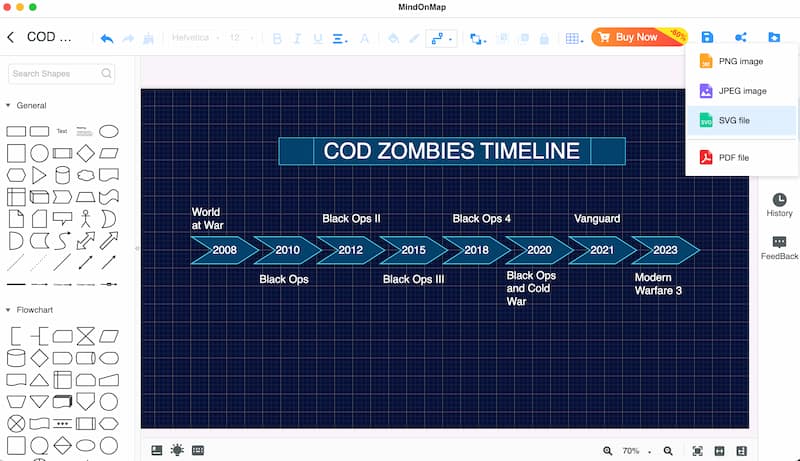Choose the line color pen icon
Image resolution: width=800 pixels, height=461 pixels.
[414, 38]
